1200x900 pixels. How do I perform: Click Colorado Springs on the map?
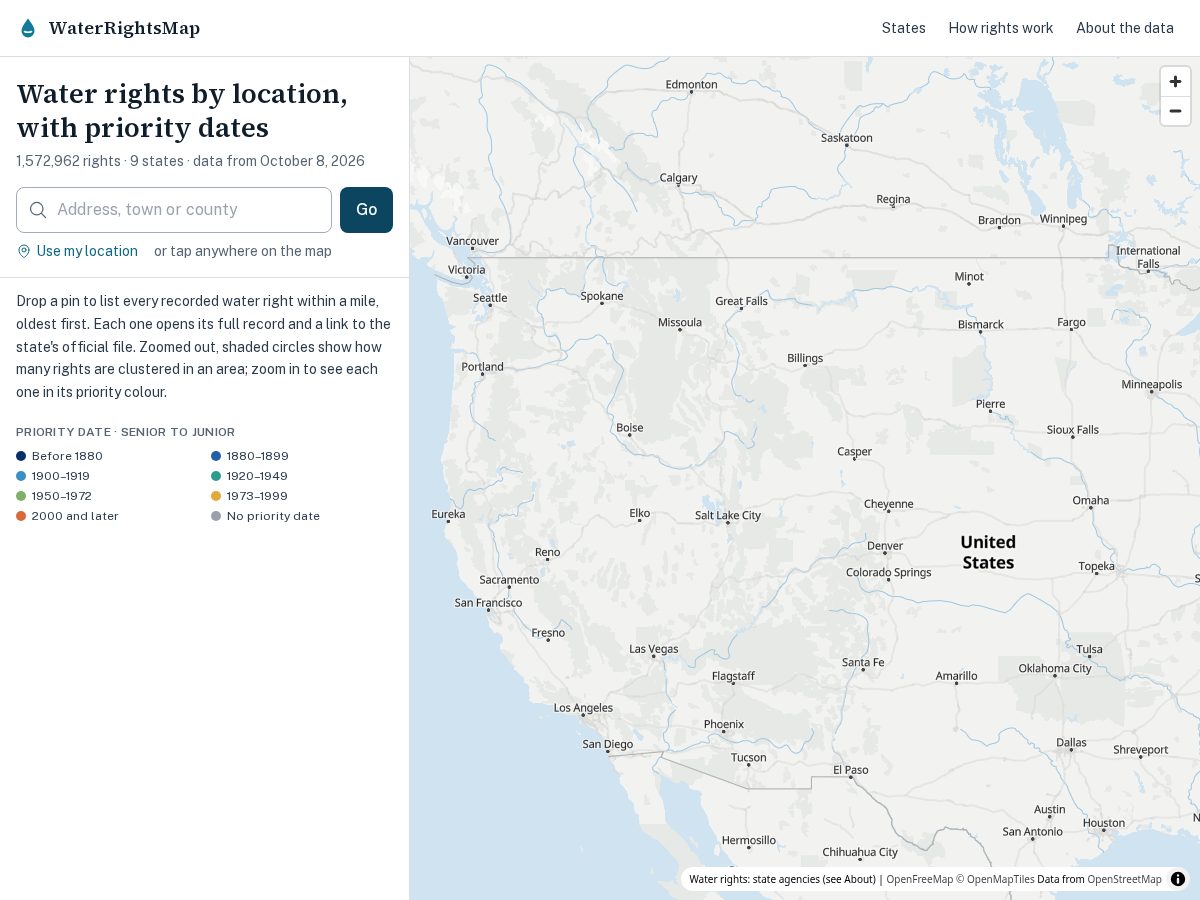tap(888, 573)
